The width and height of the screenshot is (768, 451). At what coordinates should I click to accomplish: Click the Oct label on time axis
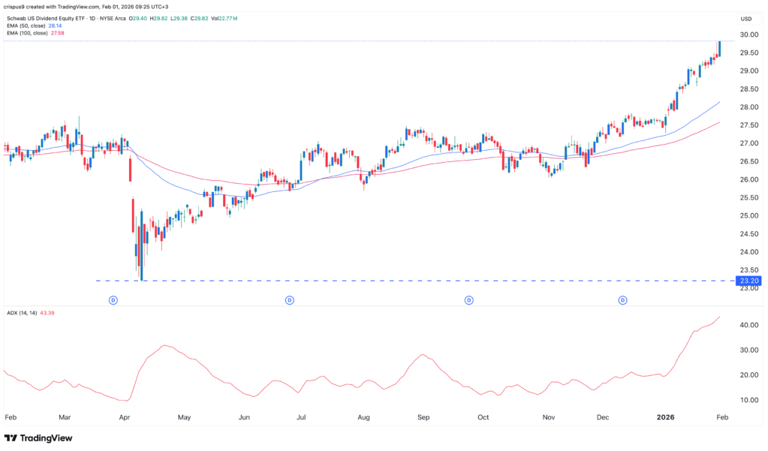coord(483,417)
